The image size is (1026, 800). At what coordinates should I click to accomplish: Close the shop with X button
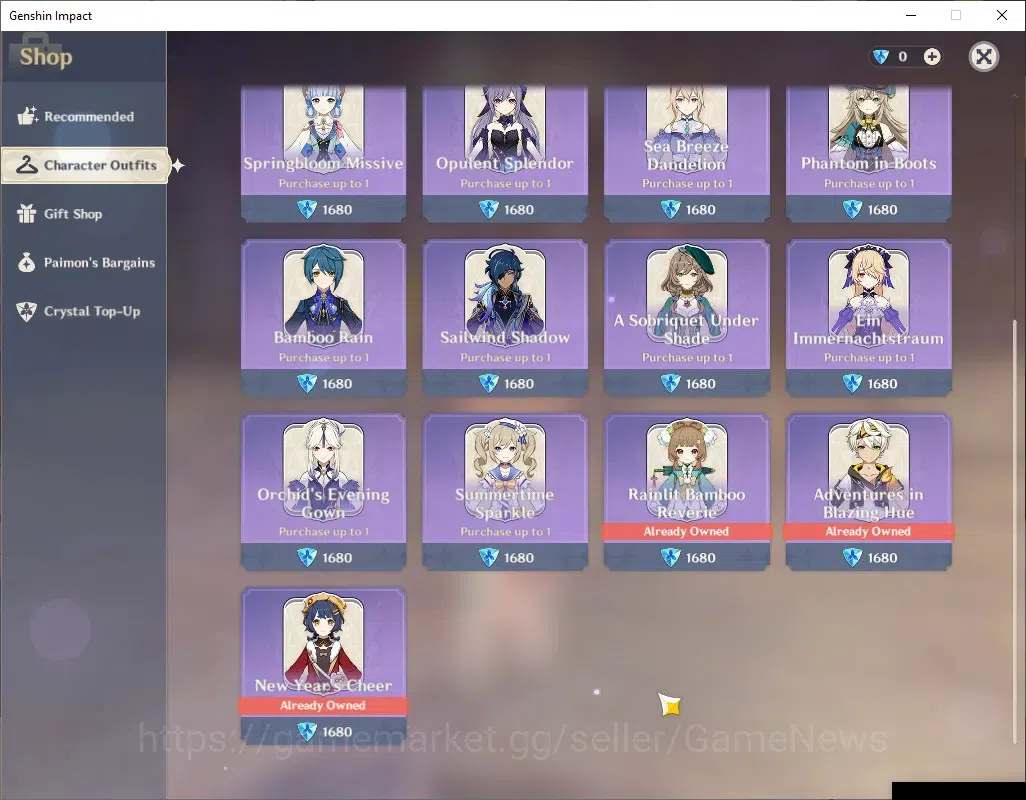point(983,57)
